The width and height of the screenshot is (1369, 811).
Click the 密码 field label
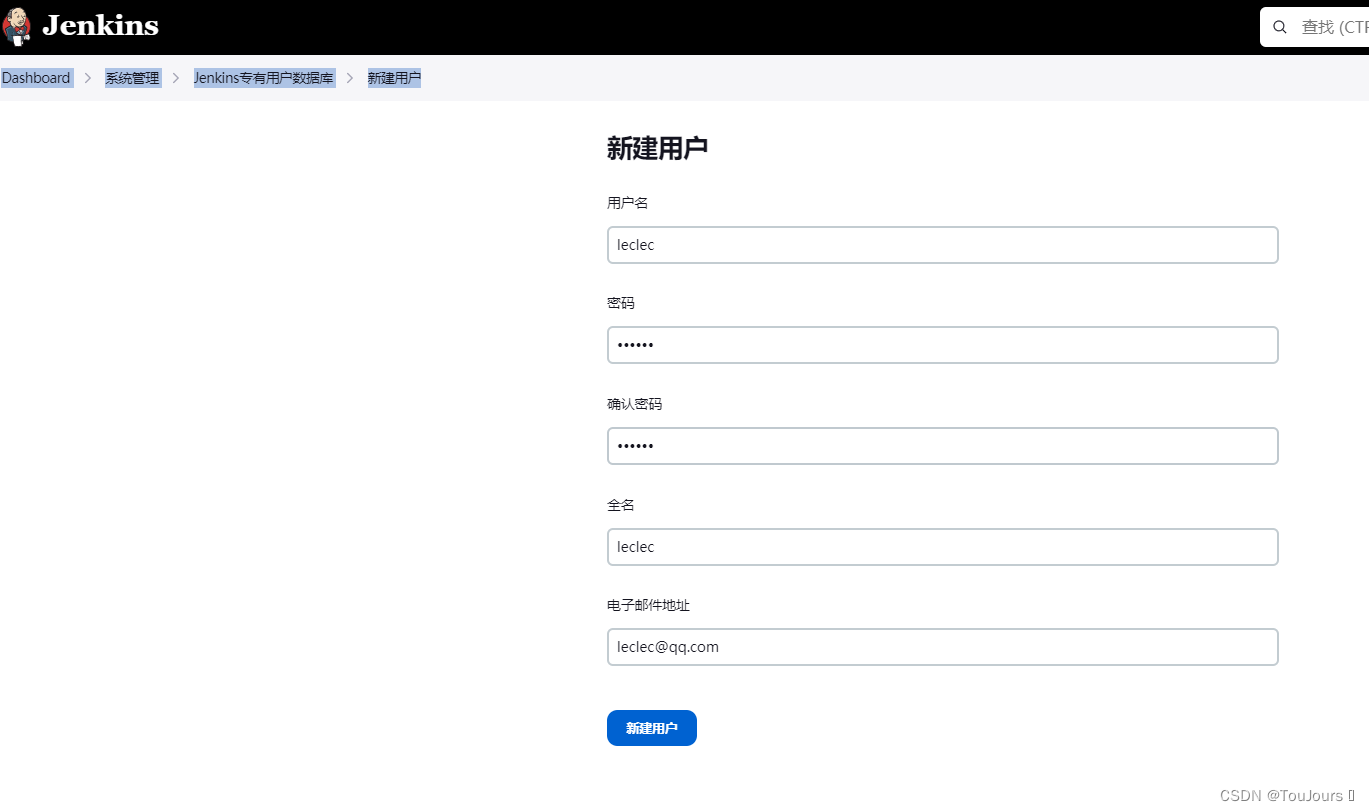tap(621, 303)
